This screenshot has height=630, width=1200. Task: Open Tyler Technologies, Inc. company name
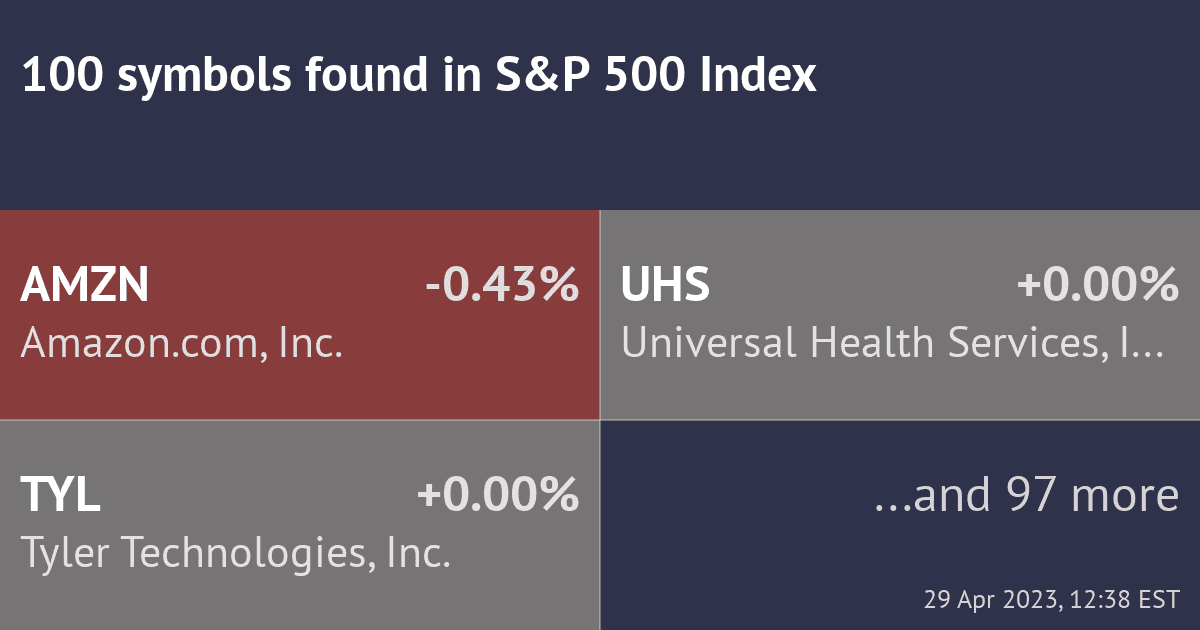[235, 553]
